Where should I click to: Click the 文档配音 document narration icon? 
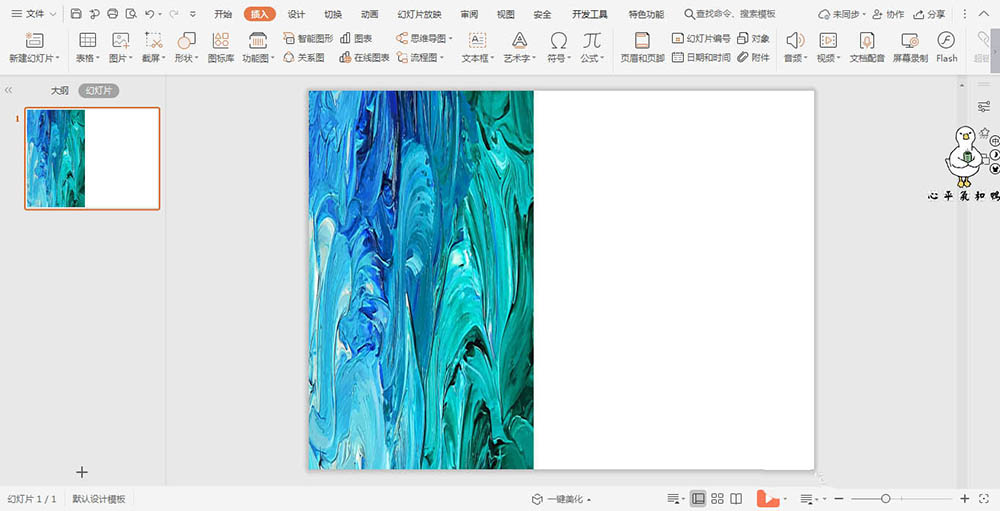(x=867, y=41)
